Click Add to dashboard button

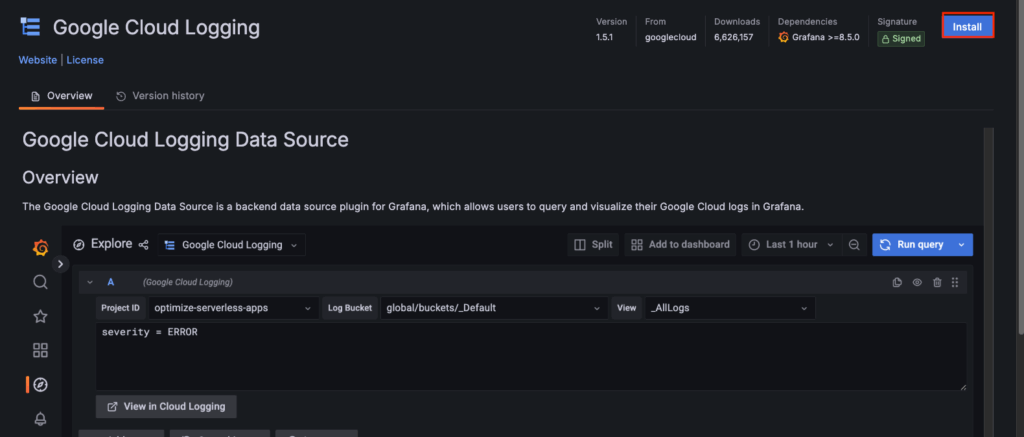[680, 245]
